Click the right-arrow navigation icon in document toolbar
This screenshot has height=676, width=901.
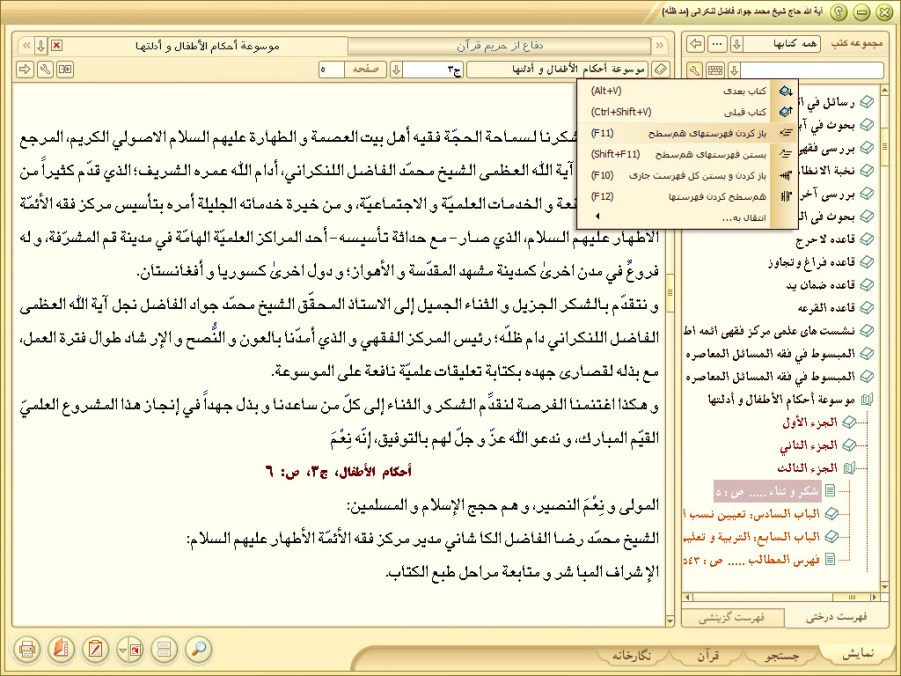pos(25,69)
